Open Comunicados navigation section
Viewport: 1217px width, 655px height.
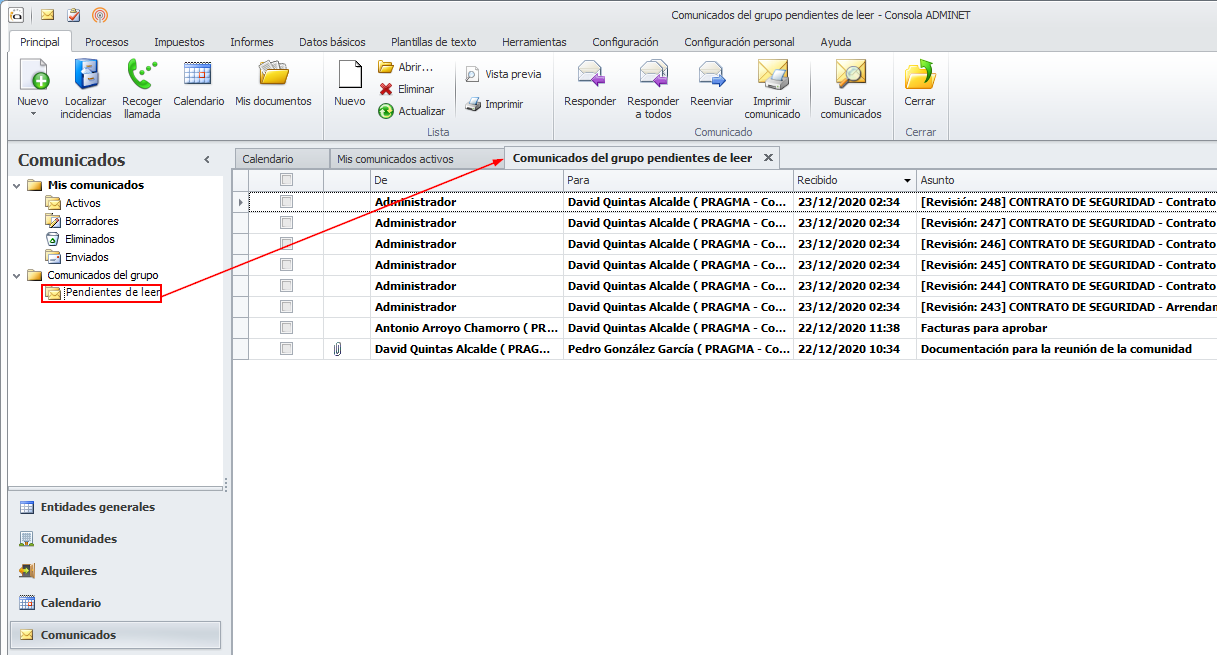tap(115, 635)
